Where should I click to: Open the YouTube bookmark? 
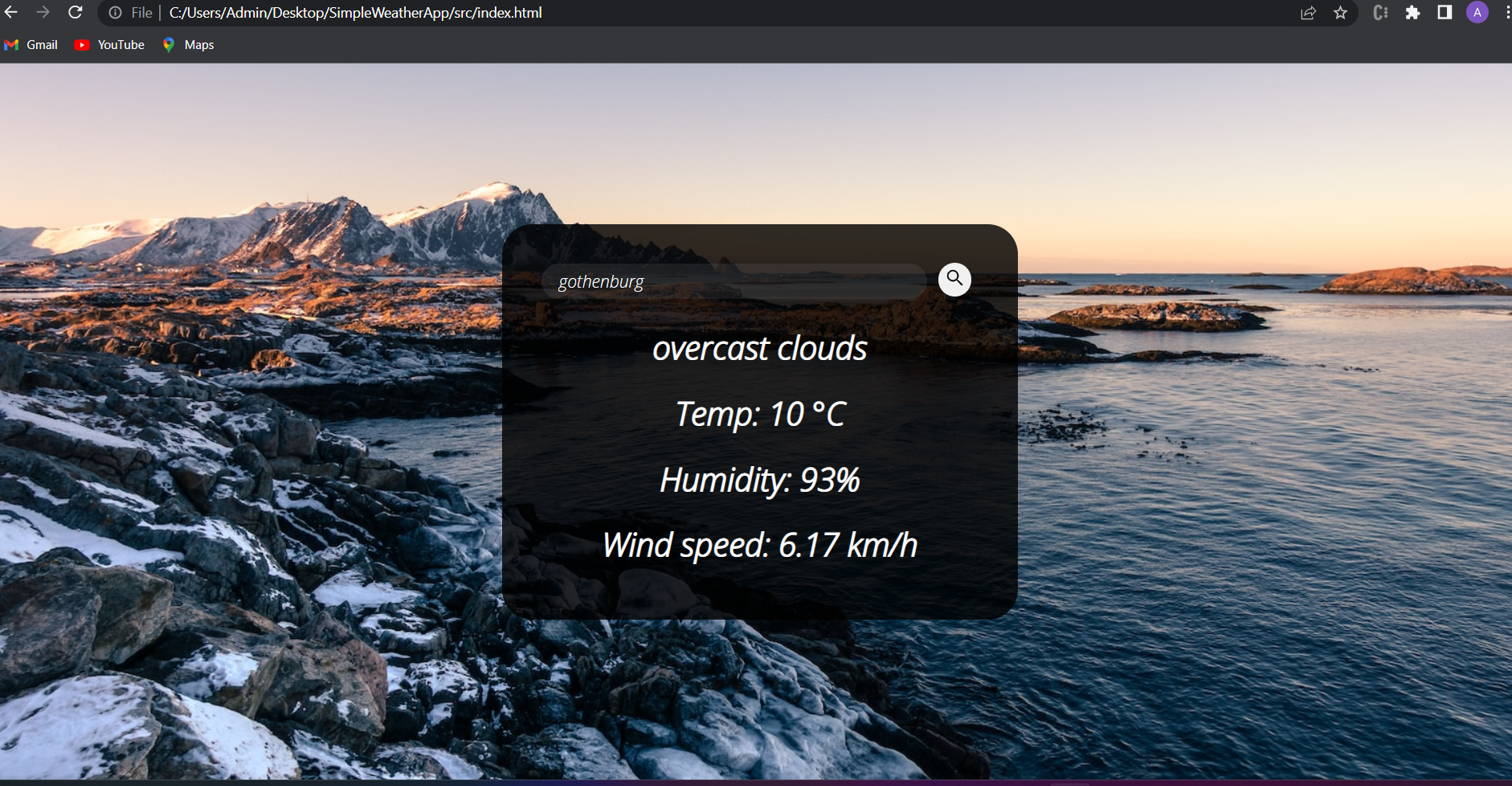click(109, 45)
